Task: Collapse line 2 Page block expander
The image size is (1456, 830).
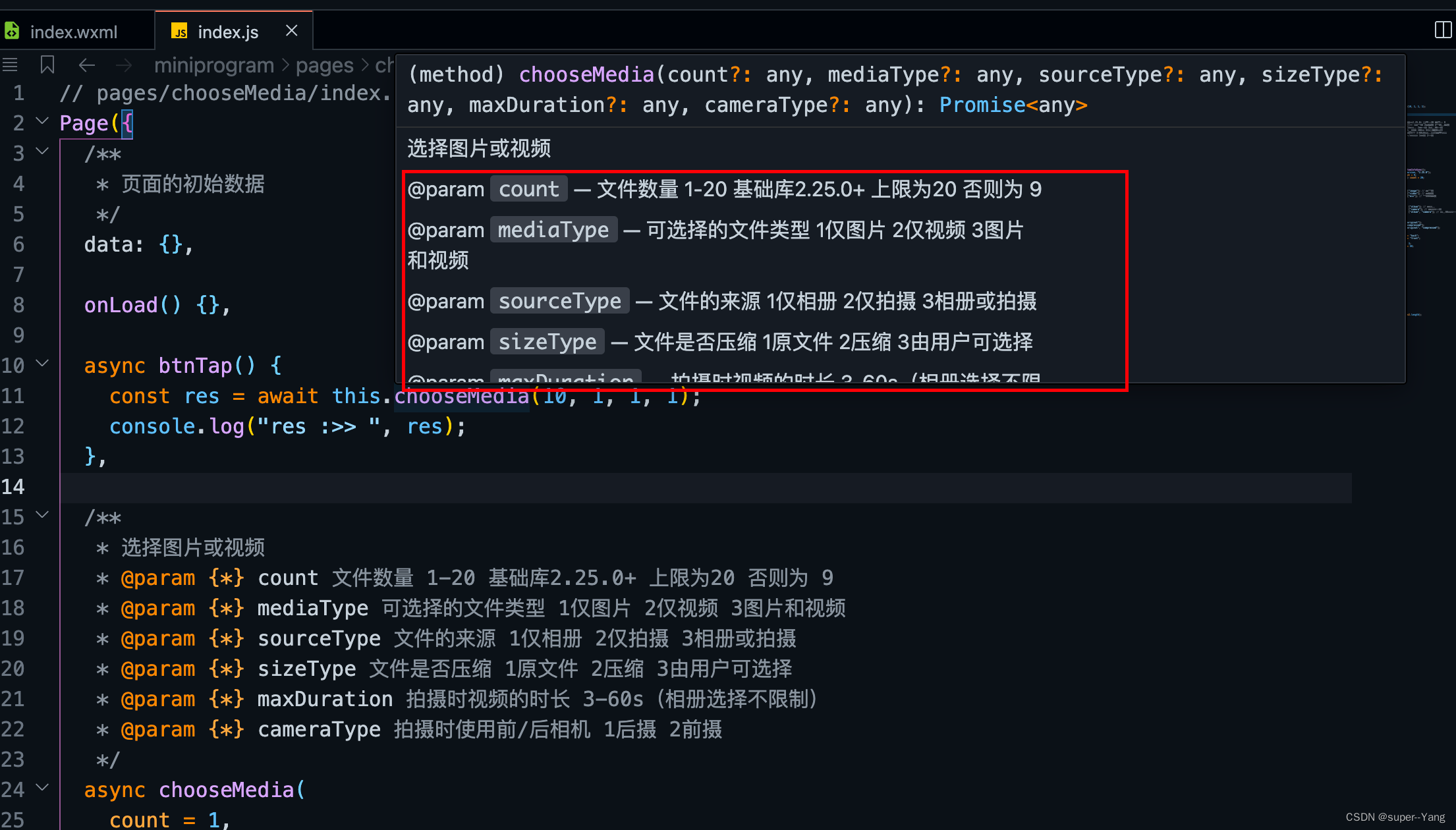Action: tap(44, 122)
